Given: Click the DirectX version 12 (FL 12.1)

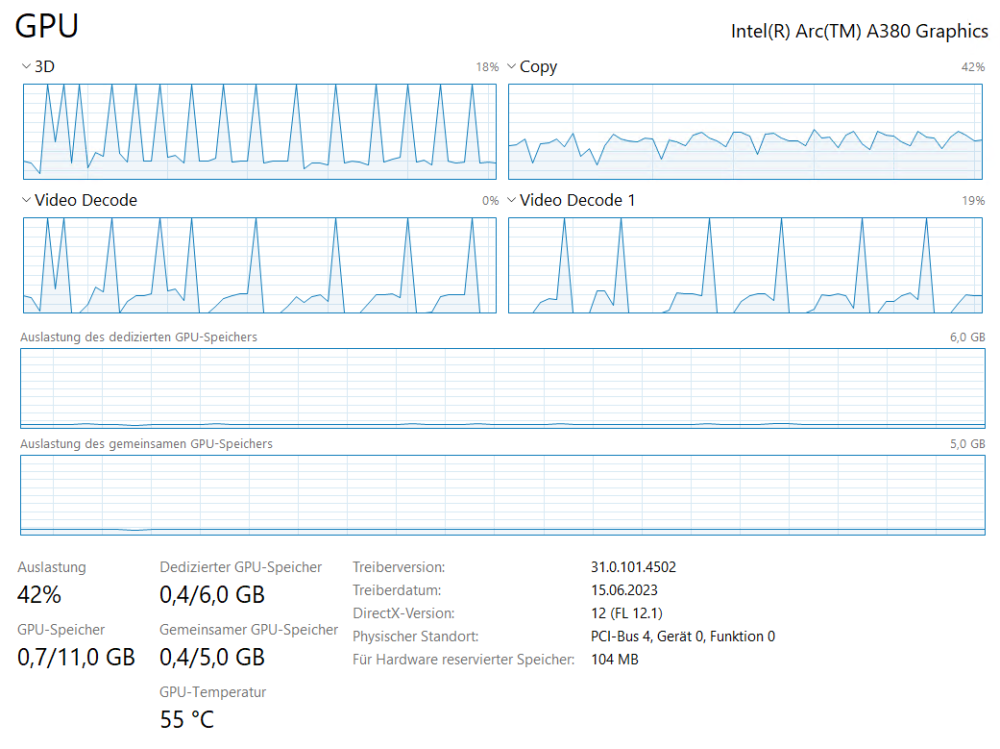Looking at the screenshot, I should click(x=626, y=613).
